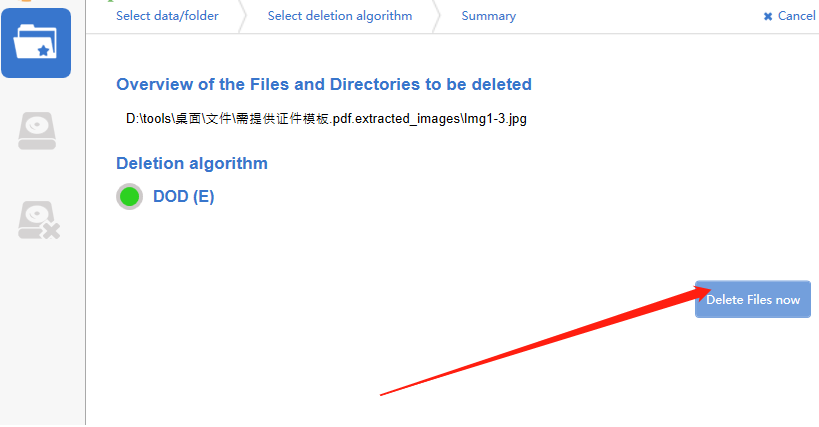Image resolution: width=819 pixels, height=427 pixels.
Task: Select the gray disk drive sidebar icon
Action: point(37,131)
